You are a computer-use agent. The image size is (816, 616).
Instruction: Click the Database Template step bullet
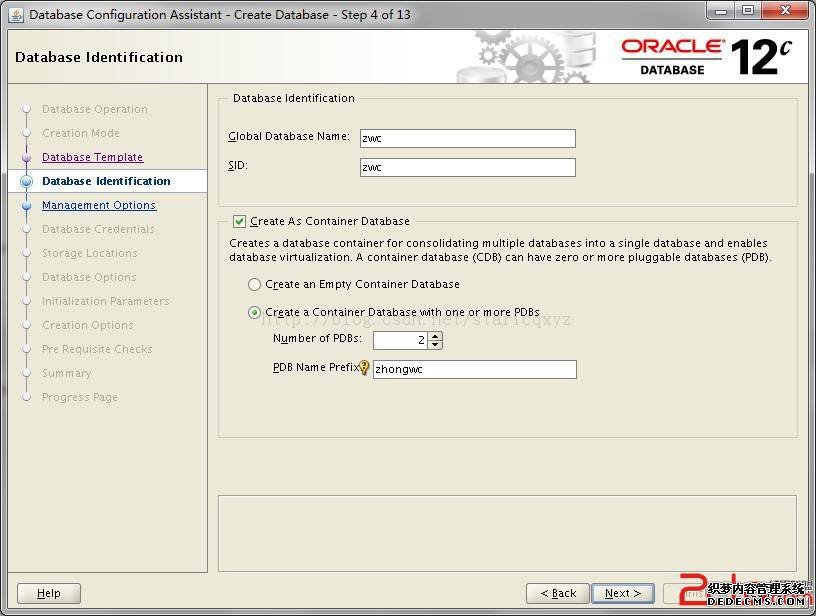[x=27, y=158]
